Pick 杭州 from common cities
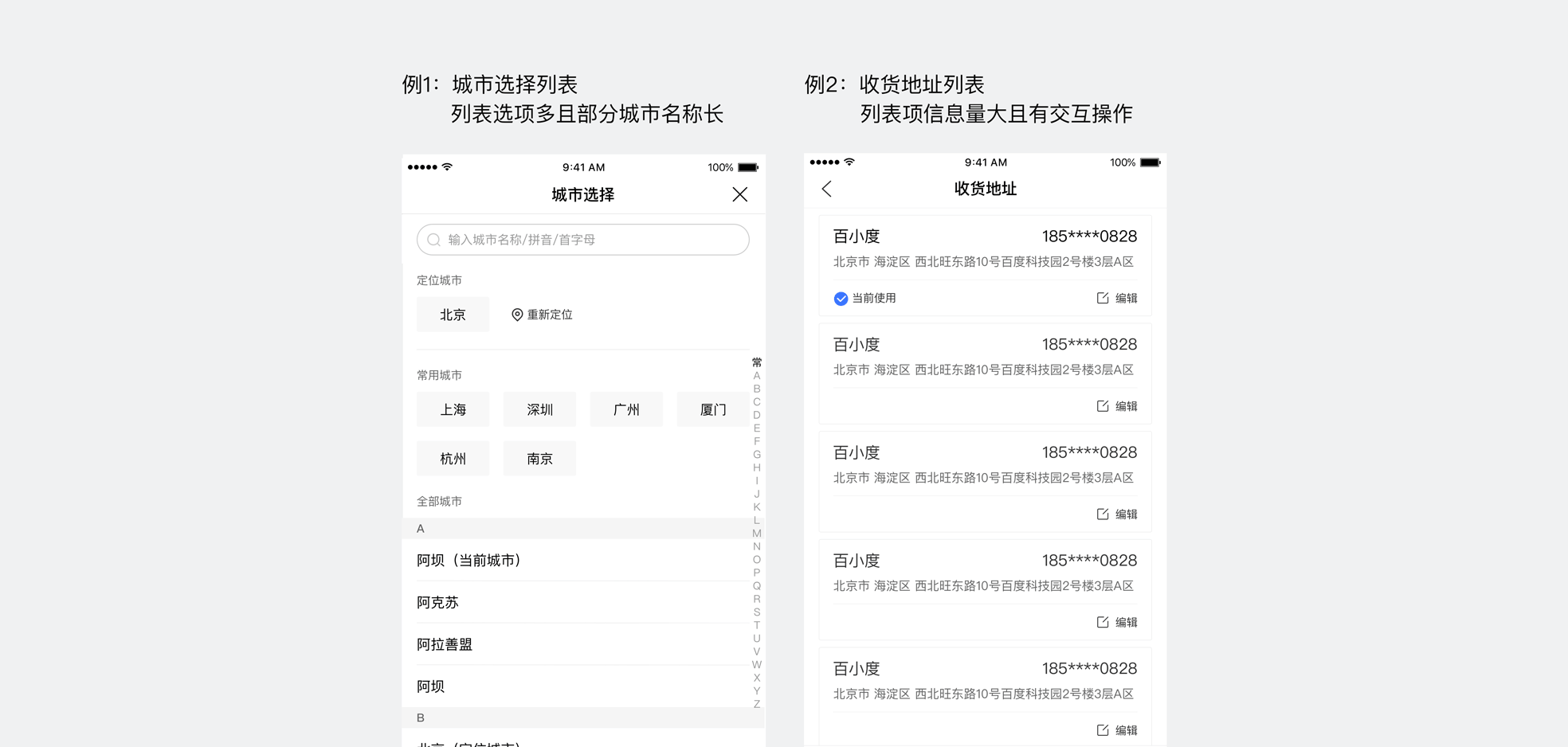The height and width of the screenshot is (747, 1568). tap(453, 459)
